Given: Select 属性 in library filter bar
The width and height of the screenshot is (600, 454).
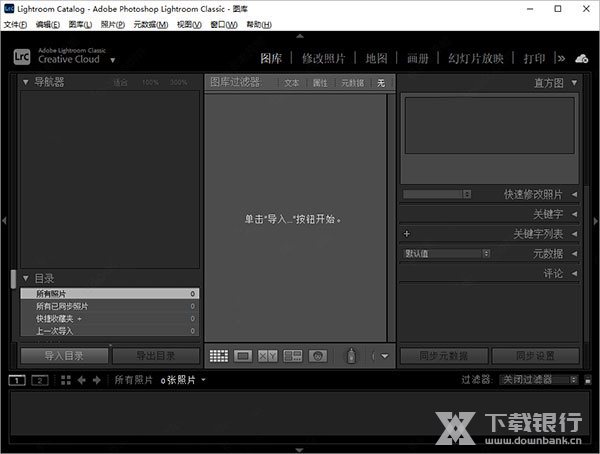Looking at the screenshot, I should (320, 83).
